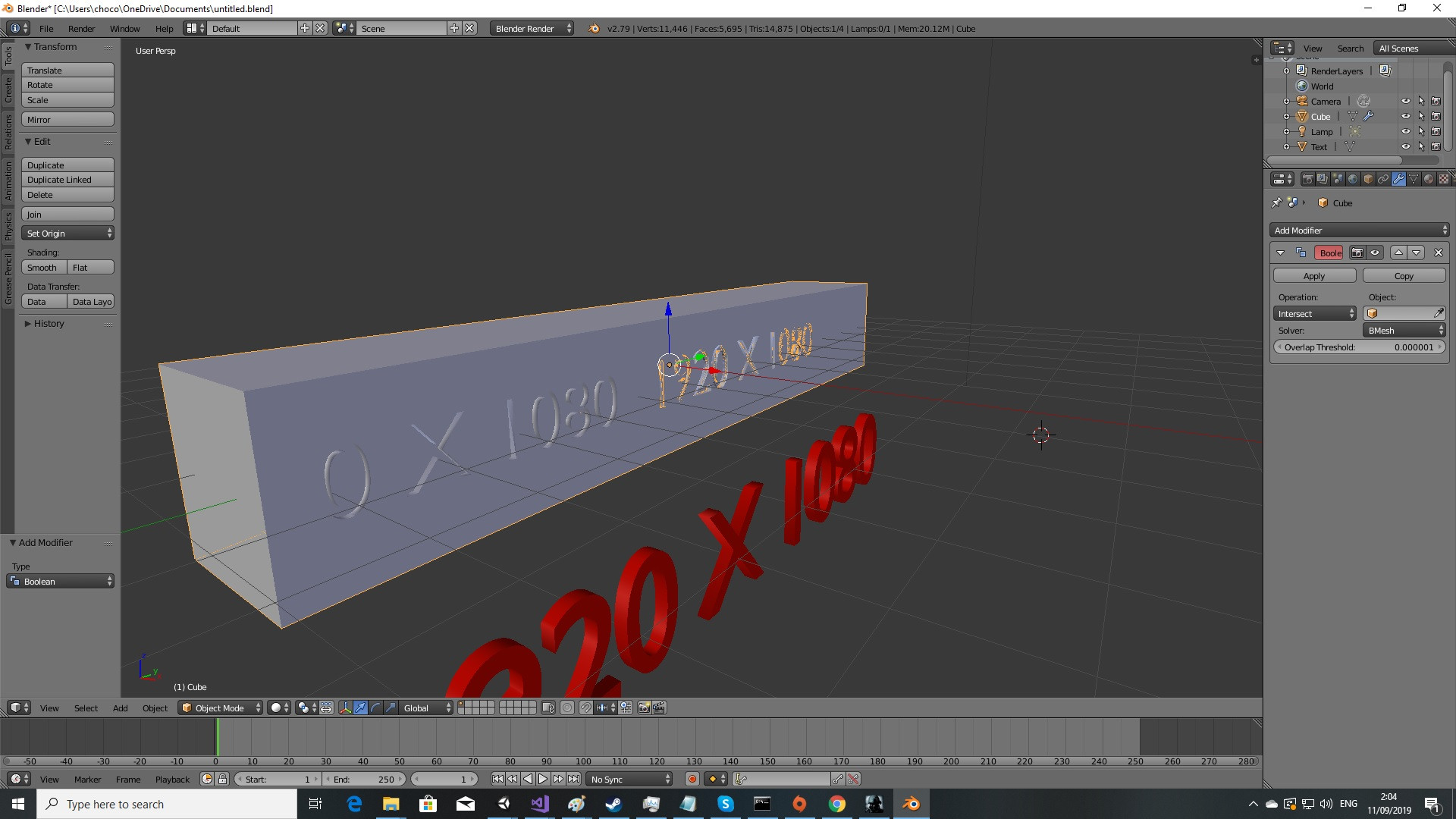This screenshot has height=819, width=1456.
Task: Open the Help menu
Action: [x=164, y=28]
